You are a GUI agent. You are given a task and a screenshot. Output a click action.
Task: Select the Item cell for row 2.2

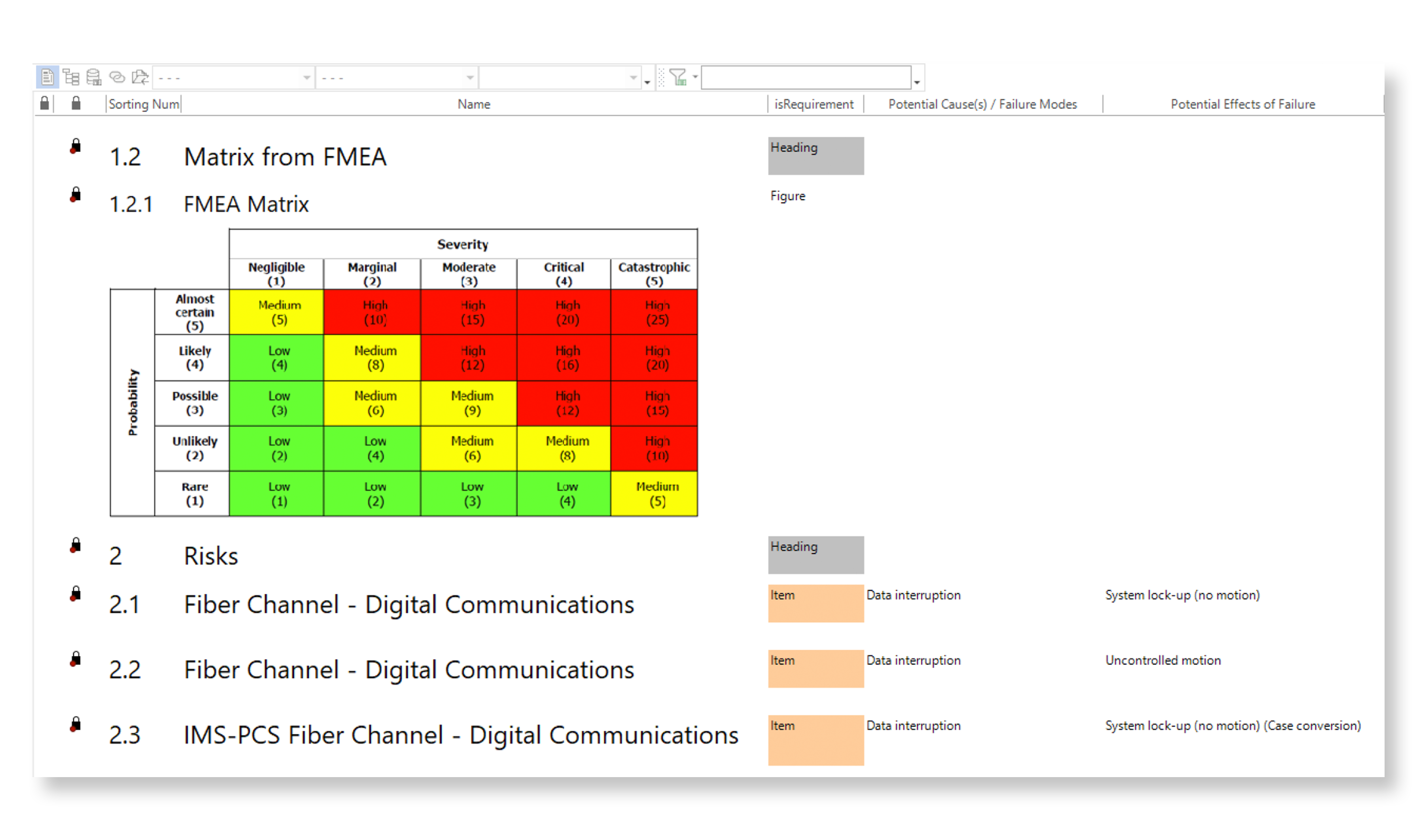click(x=816, y=669)
